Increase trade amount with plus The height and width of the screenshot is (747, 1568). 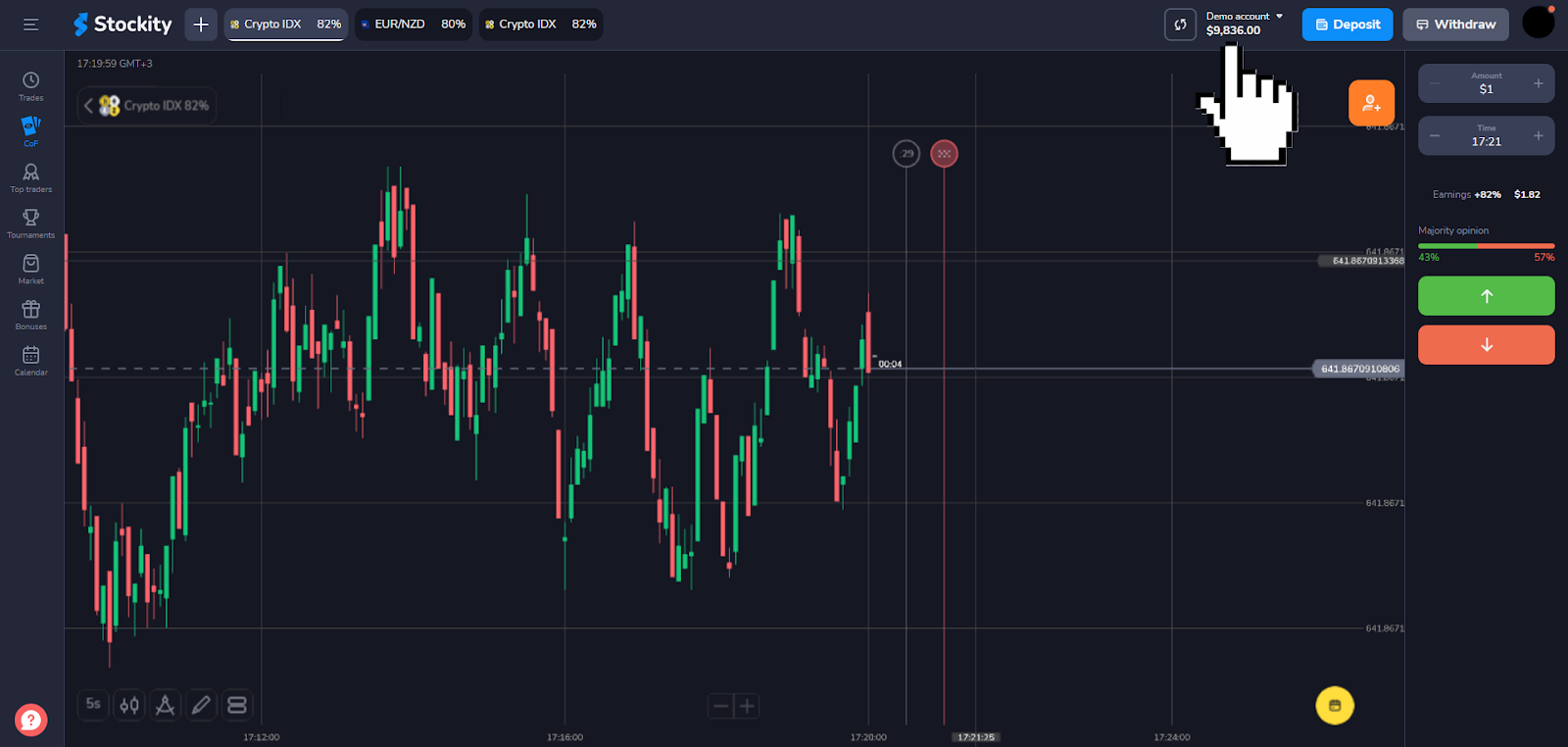(1538, 83)
